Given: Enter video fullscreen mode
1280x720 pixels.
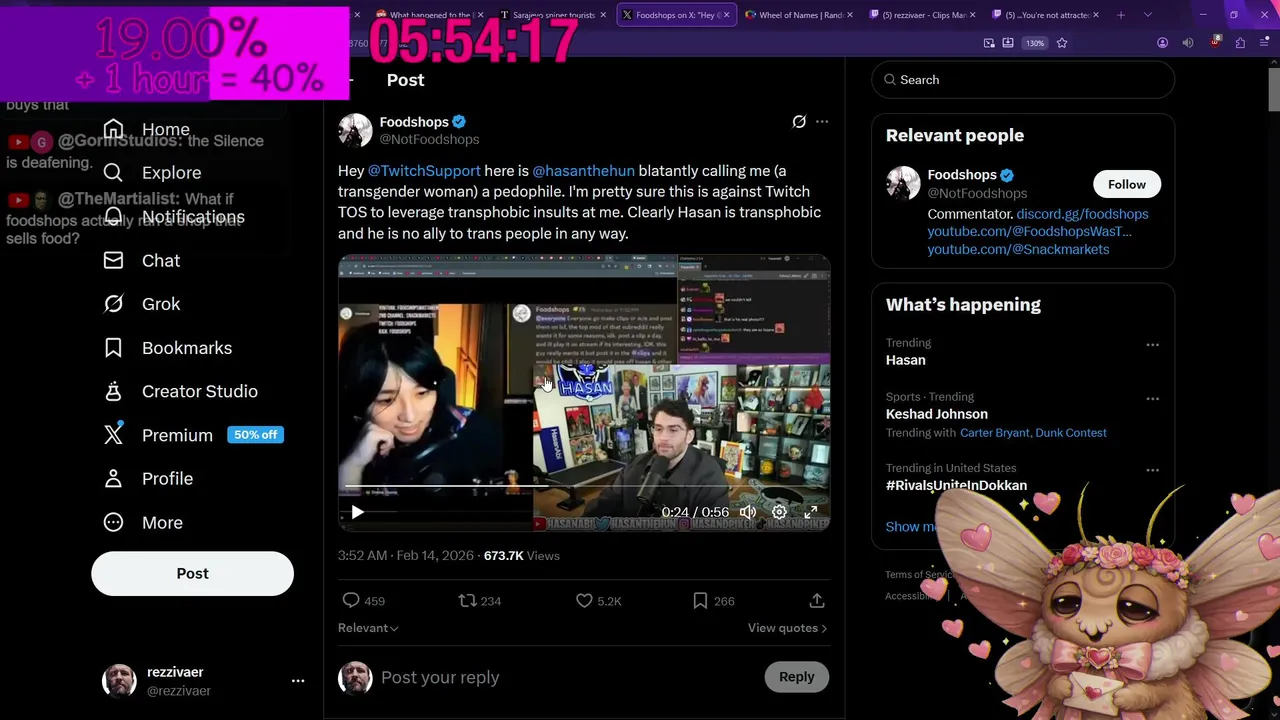Looking at the screenshot, I should coord(811,512).
